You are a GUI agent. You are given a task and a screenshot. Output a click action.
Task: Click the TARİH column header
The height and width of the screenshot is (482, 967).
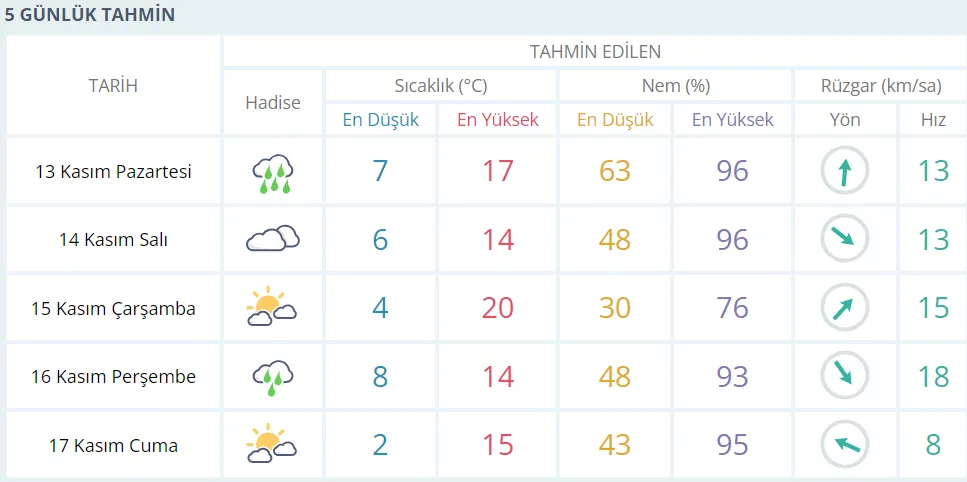(x=113, y=86)
